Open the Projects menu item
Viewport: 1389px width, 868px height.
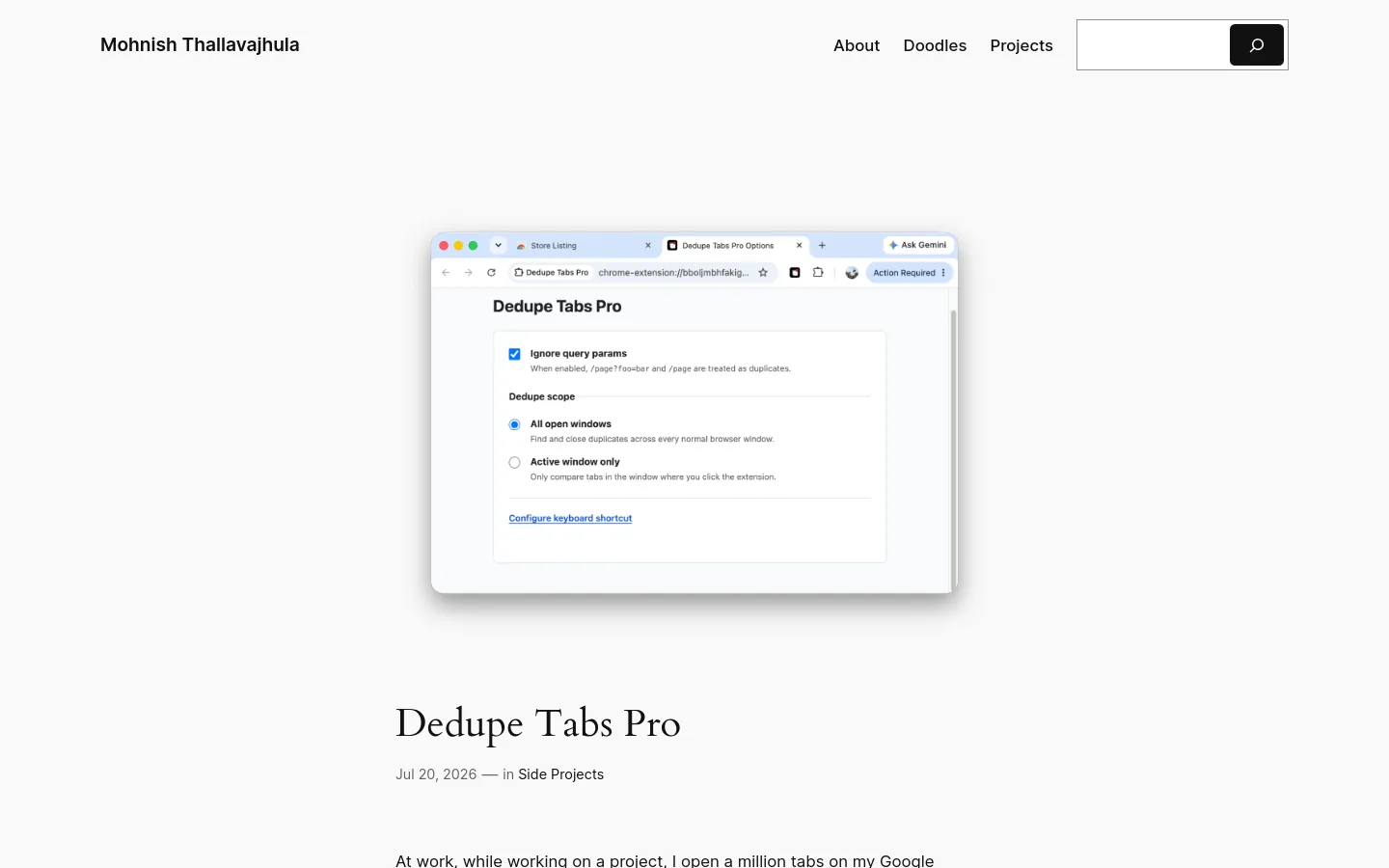(1021, 45)
